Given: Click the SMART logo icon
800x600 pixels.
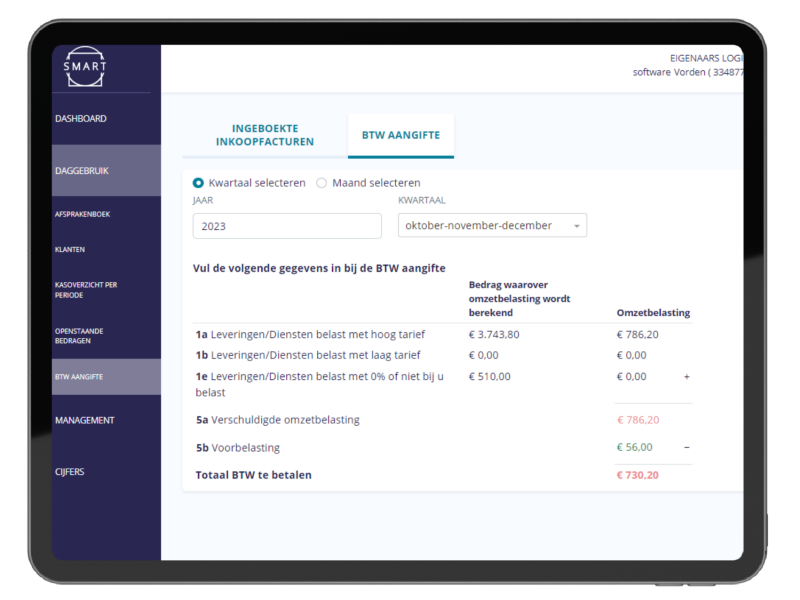Looking at the screenshot, I should coord(84,68).
